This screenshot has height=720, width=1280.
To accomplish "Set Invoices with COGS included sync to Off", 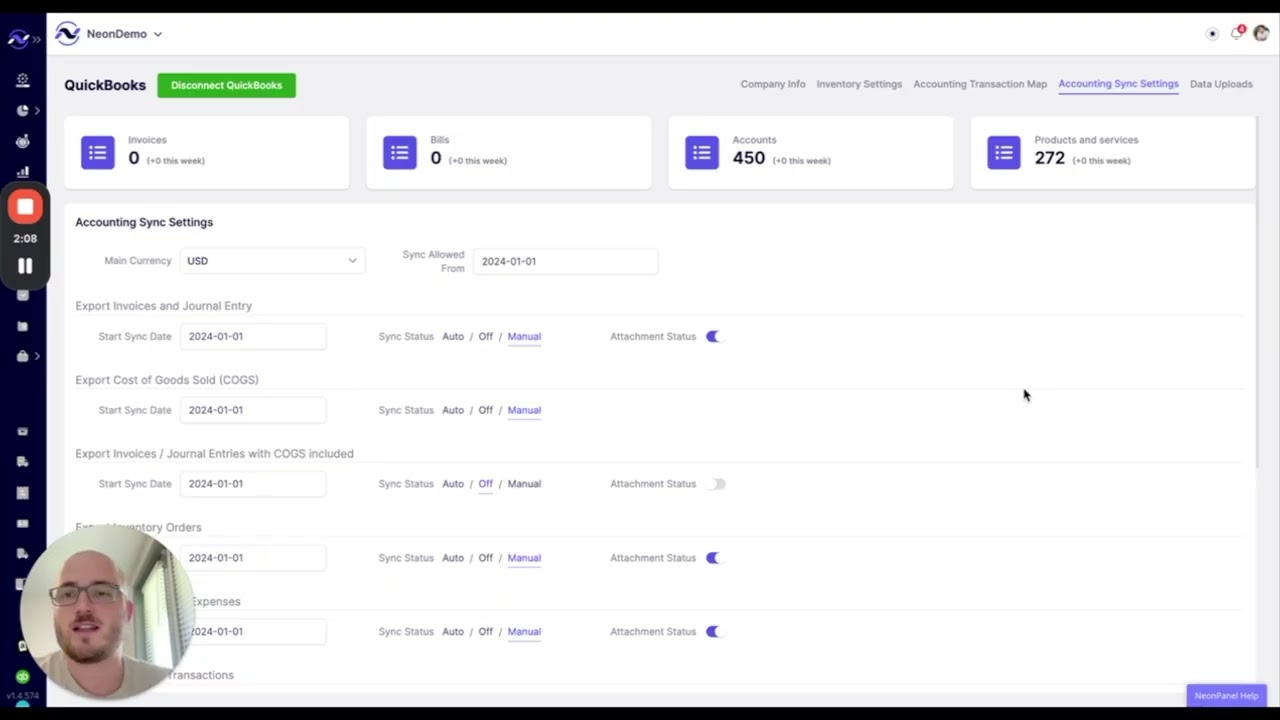I will click(485, 484).
